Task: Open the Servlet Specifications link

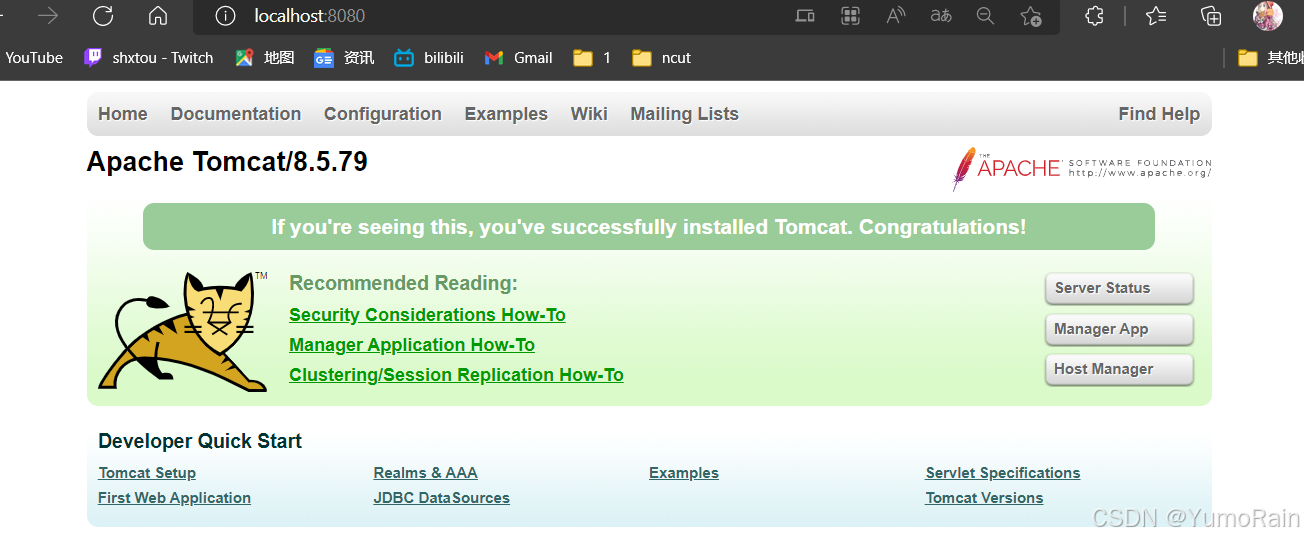Action: point(1003,473)
